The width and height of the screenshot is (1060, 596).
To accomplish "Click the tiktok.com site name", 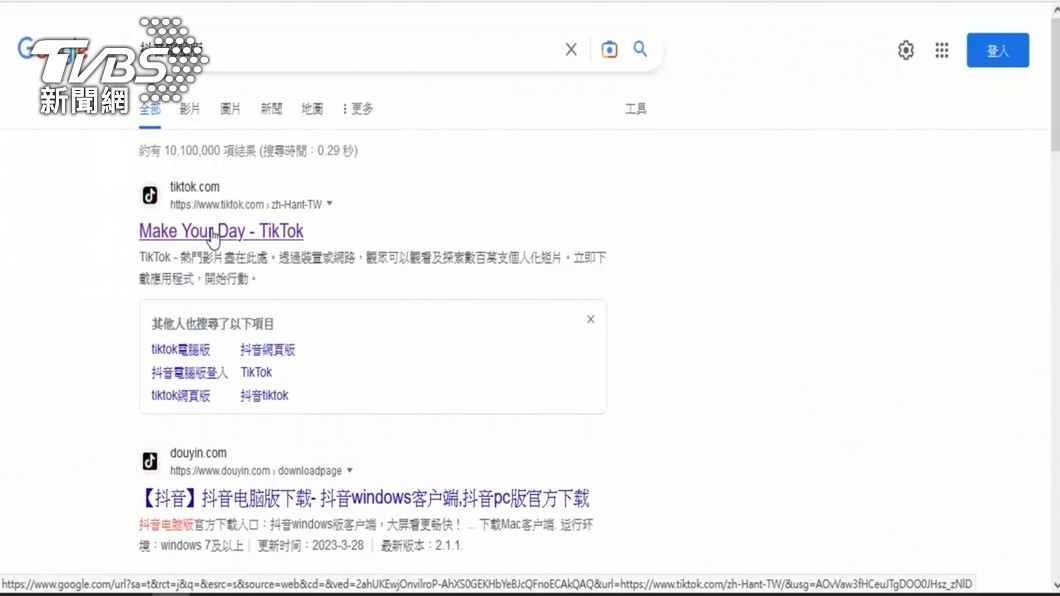I will (x=195, y=187).
